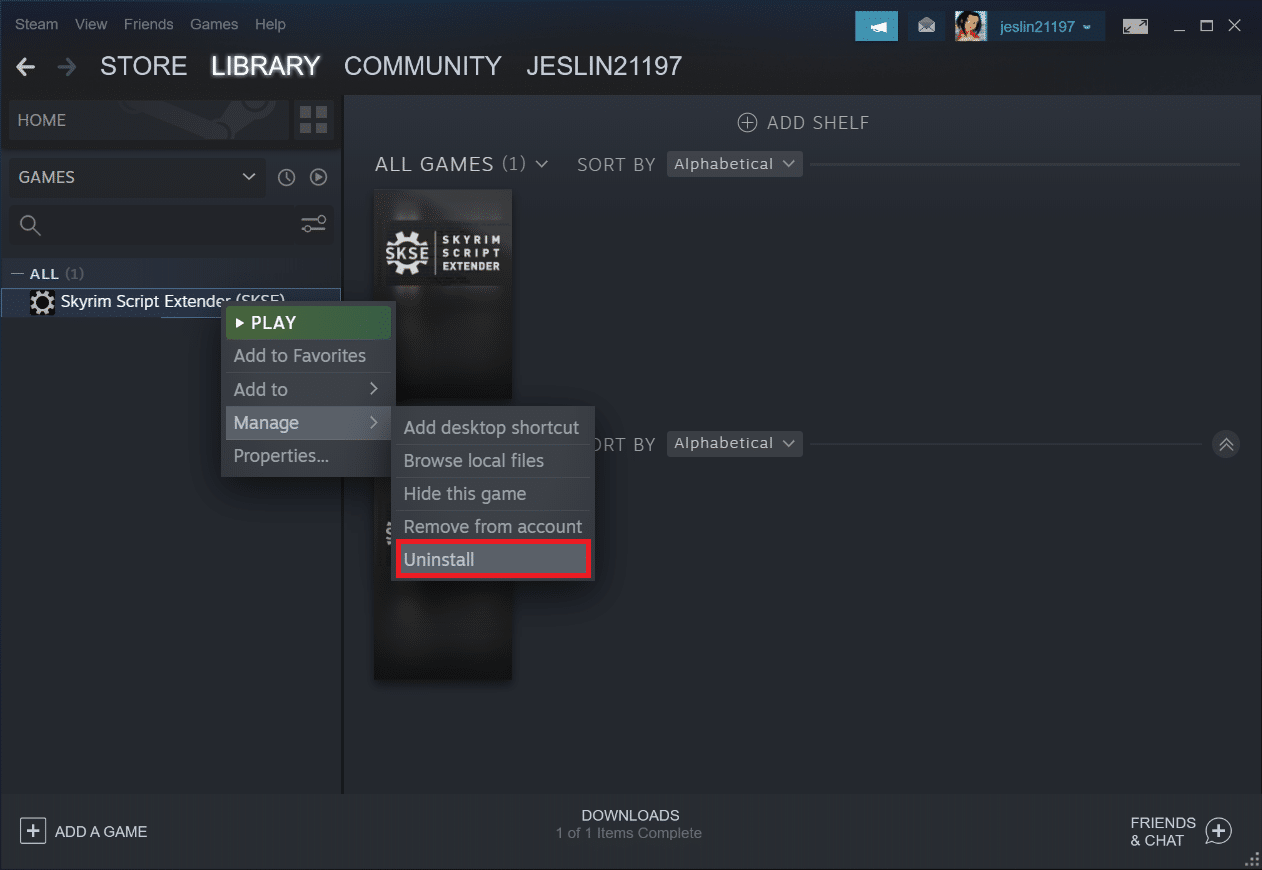Switch to collections grid view icon
This screenshot has width=1262, height=870.
[x=313, y=120]
